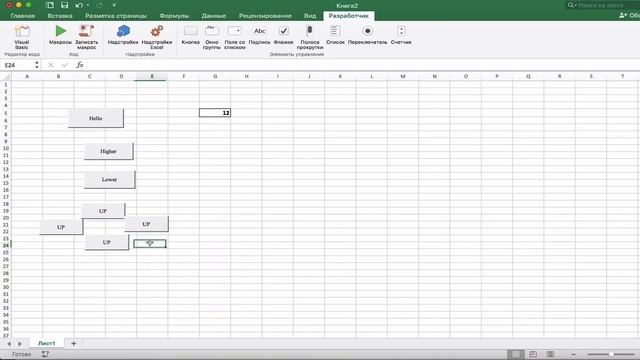Cancel entry with the formula bar X
This screenshot has width=640, height=360.
pyautogui.click(x=51, y=65)
